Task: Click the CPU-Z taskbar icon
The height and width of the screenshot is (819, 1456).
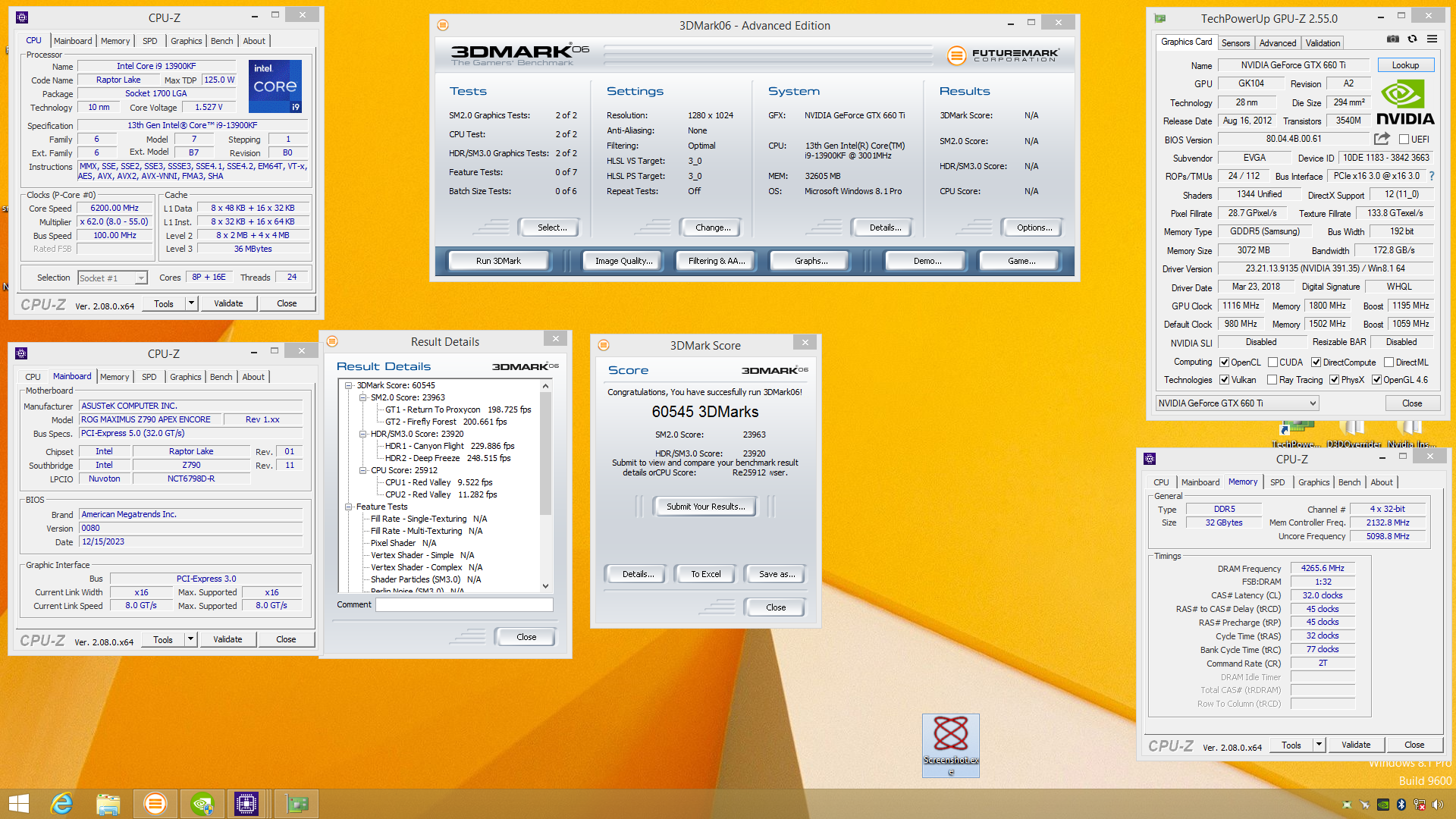Action: point(246,804)
